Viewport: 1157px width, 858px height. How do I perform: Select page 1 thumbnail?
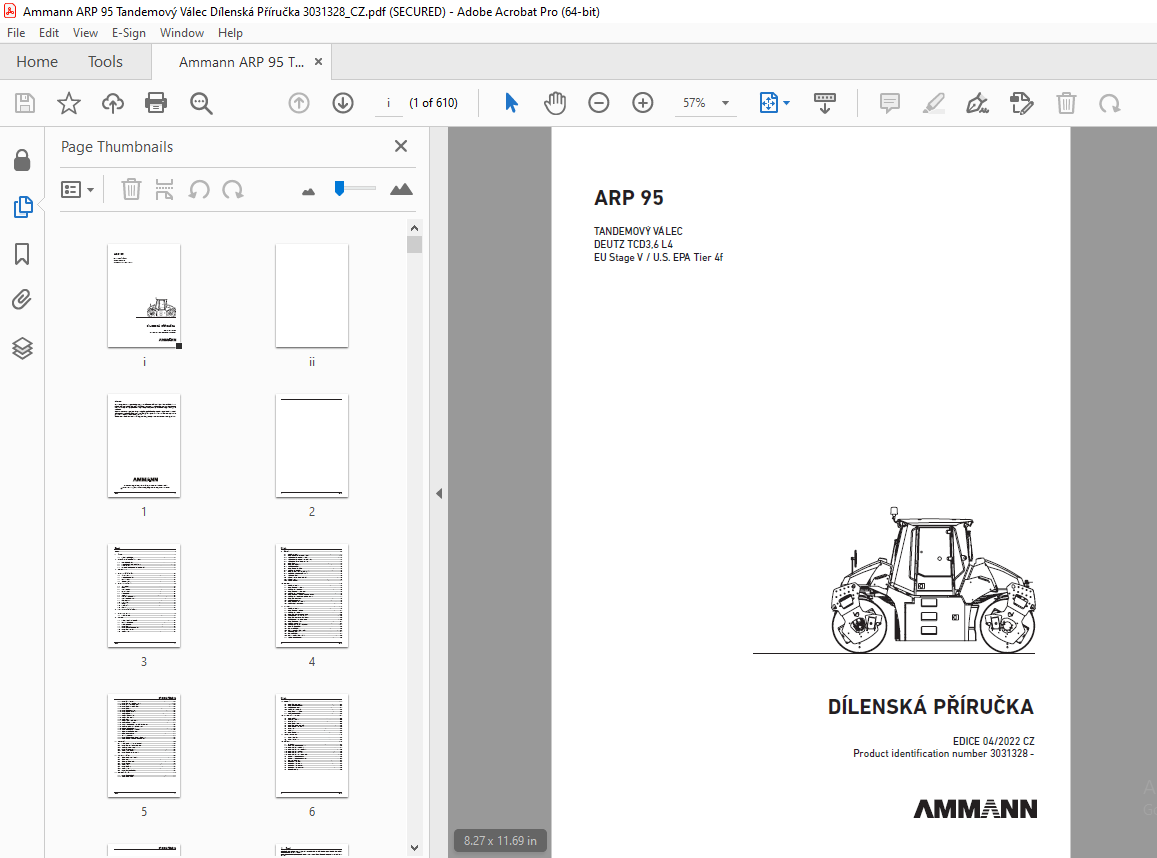[x=144, y=446]
